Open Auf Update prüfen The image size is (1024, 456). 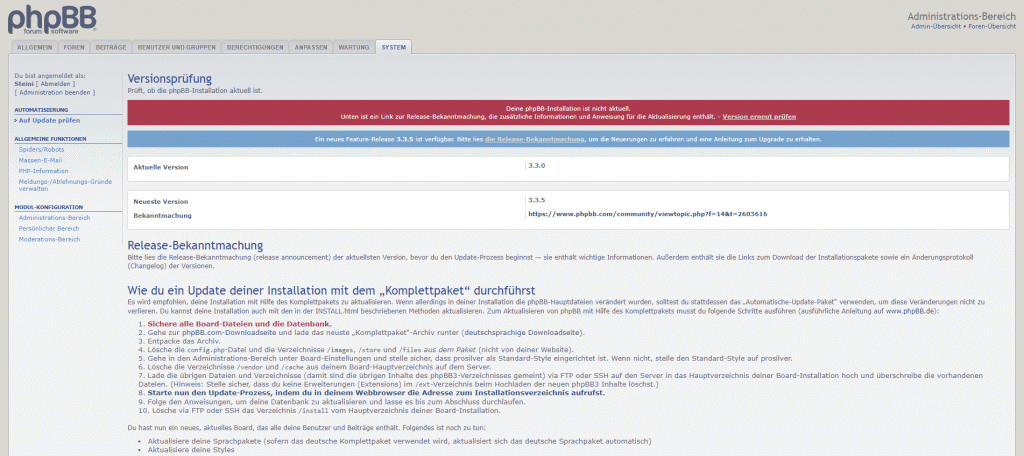50,121
